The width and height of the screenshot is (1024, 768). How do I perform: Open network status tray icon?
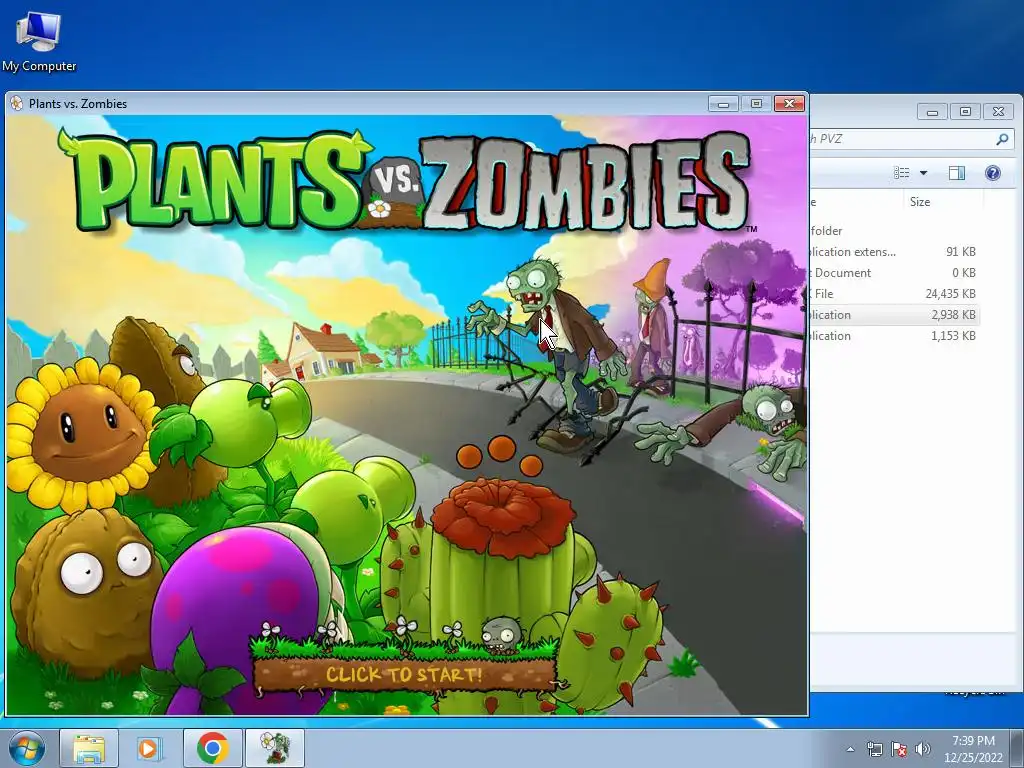874,749
